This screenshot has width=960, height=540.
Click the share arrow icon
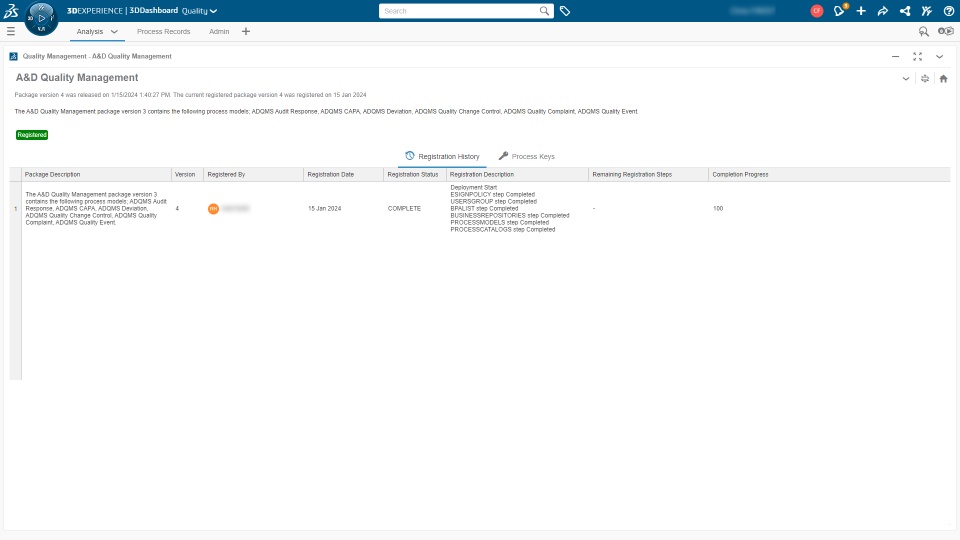883,11
